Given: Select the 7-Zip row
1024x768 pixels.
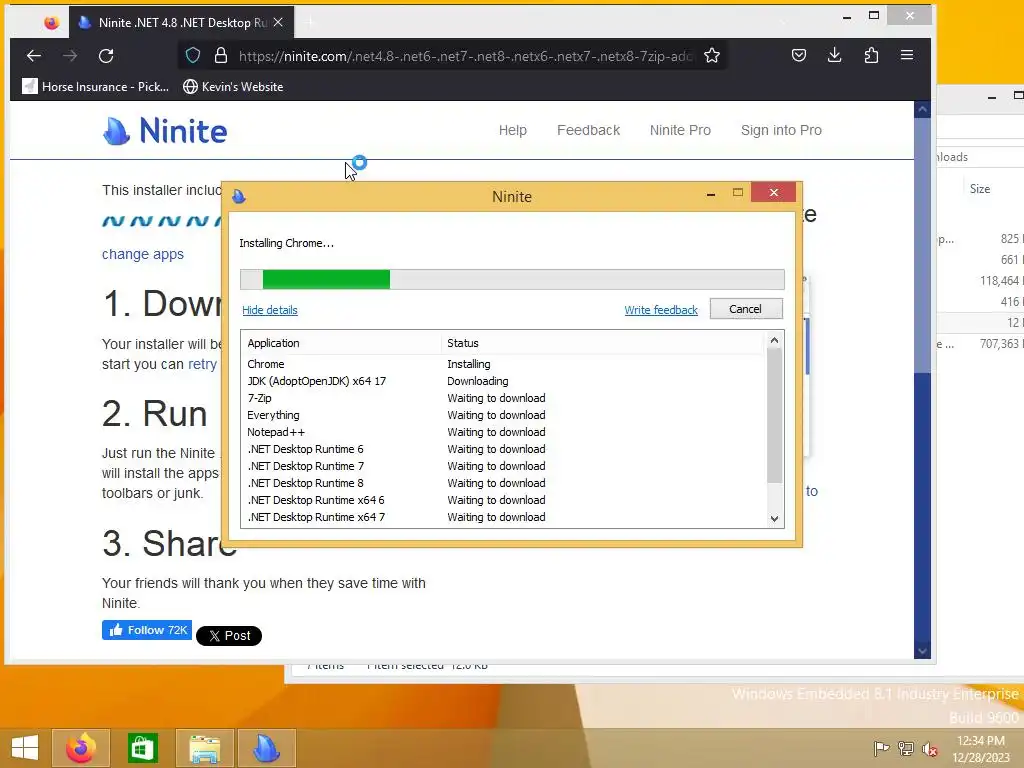Looking at the screenshot, I should pyautogui.click(x=503, y=398).
